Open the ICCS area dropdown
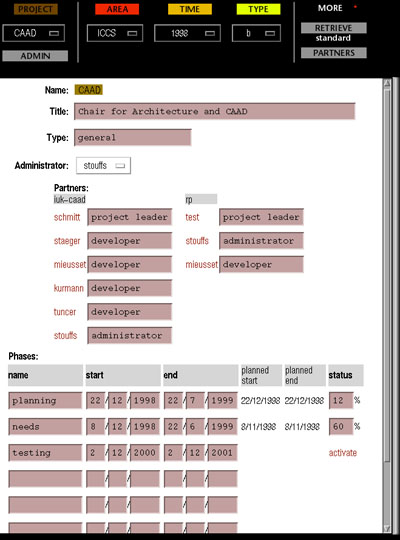Screen dimensions: 400x540 coord(115,33)
